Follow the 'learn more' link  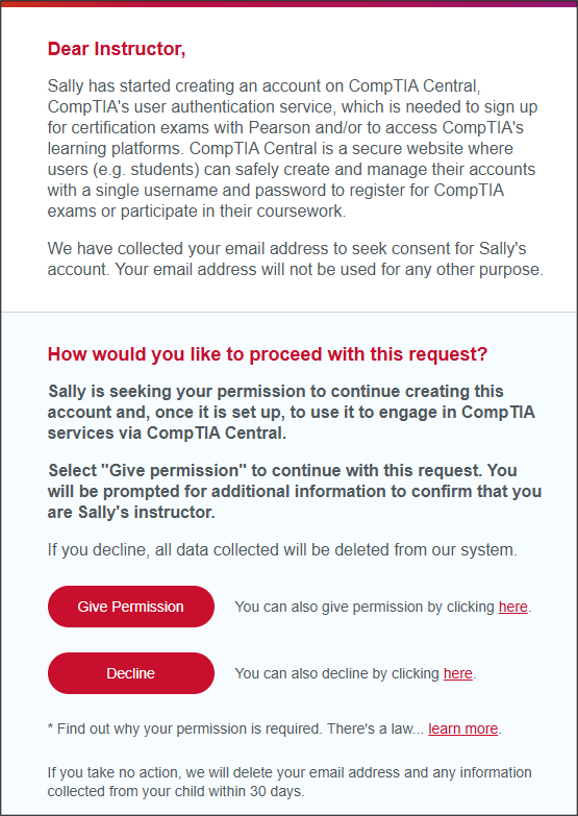pyautogui.click(x=463, y=729)
